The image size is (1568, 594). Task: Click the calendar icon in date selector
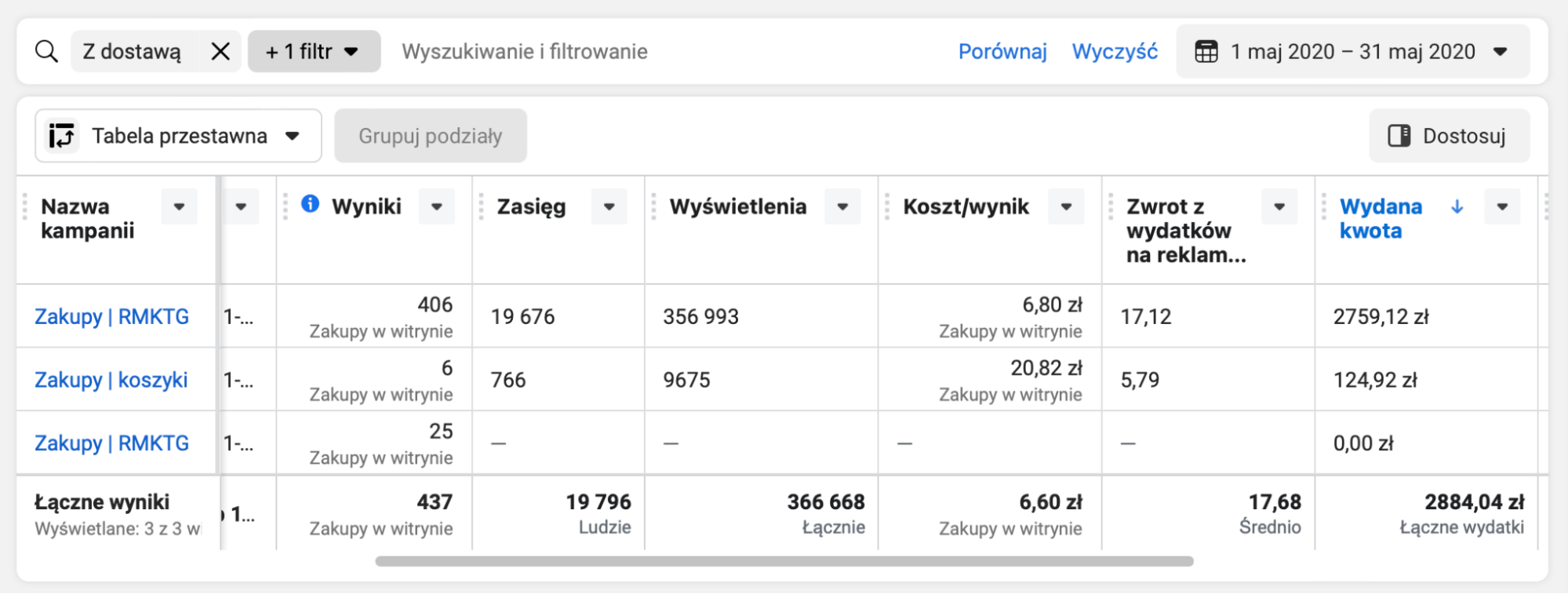point(1206,52)
